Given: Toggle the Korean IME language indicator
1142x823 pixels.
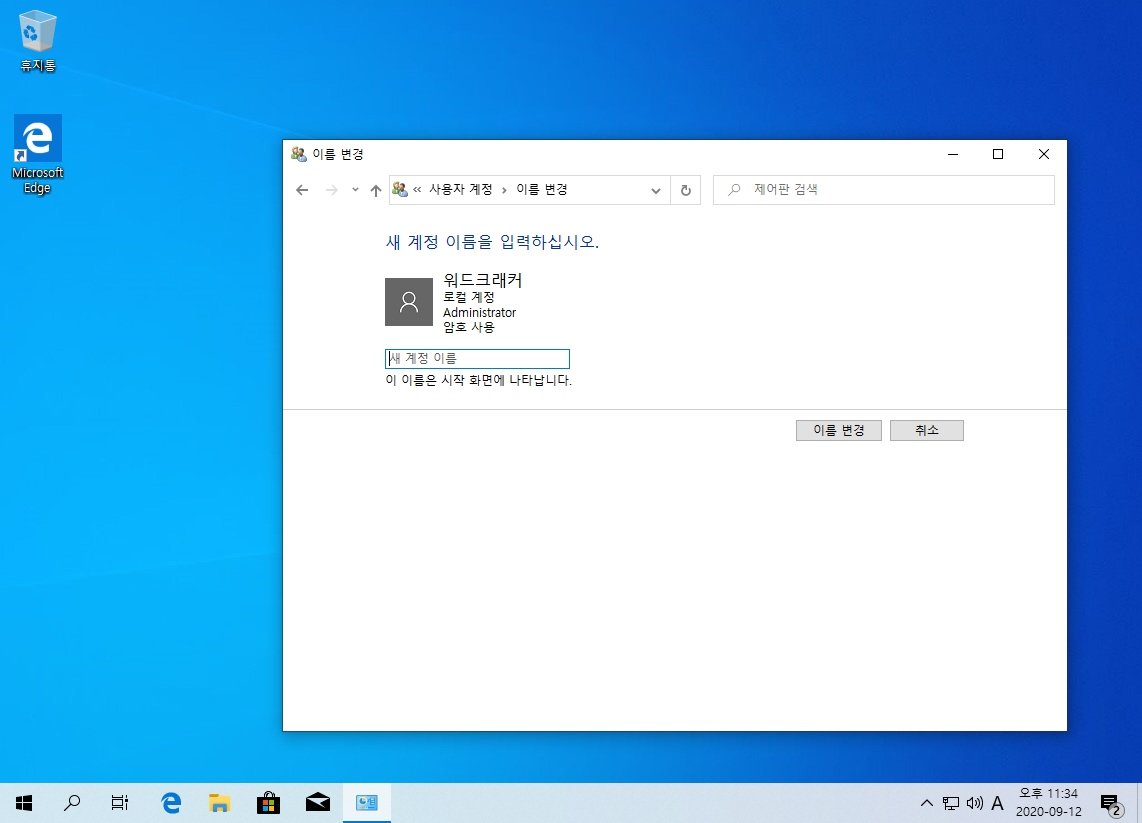Looking at the screenshot, I should click(x=997, y=803).
